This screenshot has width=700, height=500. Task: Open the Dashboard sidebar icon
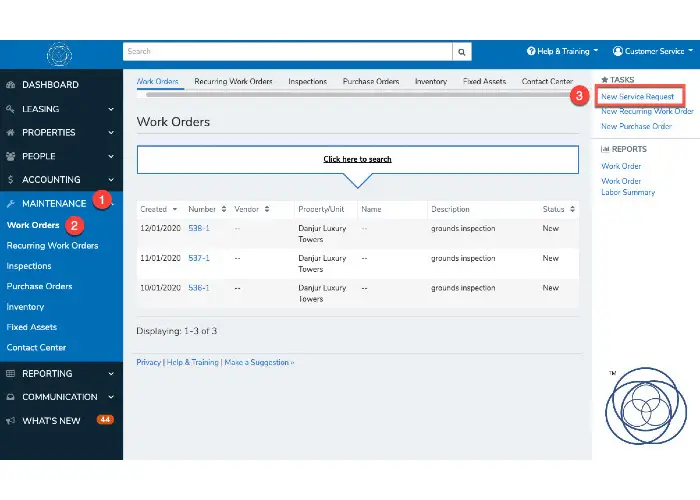click(x=11, y=85)
